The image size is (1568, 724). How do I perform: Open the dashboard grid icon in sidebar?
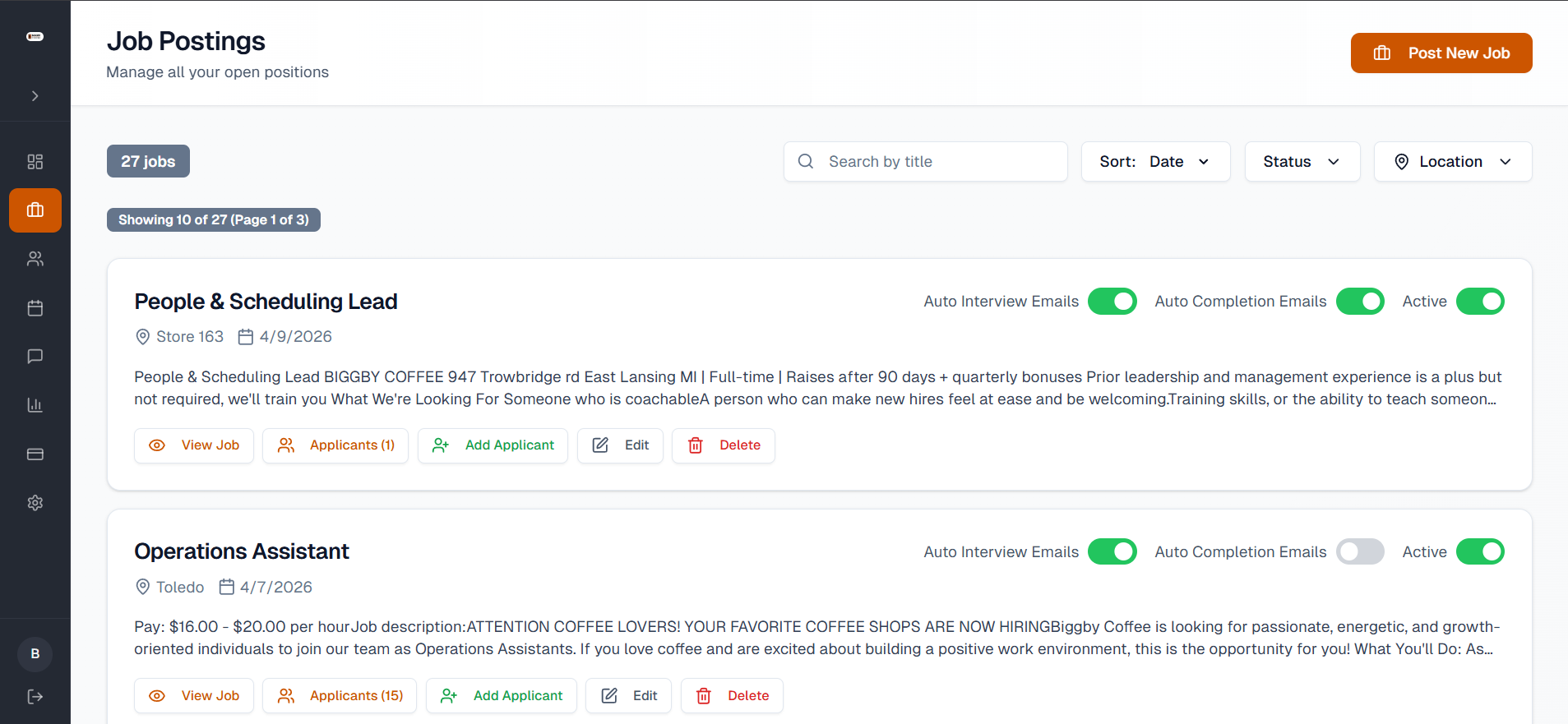tap(35, 162)
